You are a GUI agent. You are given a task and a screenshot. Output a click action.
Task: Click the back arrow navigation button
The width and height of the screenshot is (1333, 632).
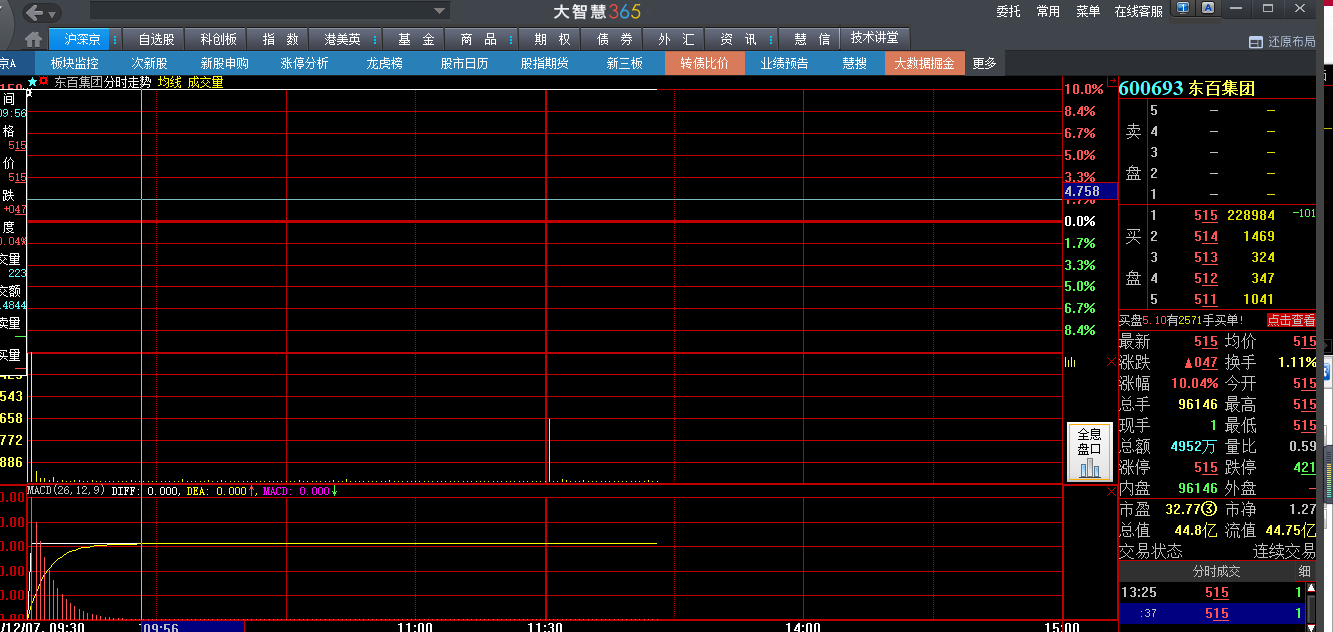(34, 13)
